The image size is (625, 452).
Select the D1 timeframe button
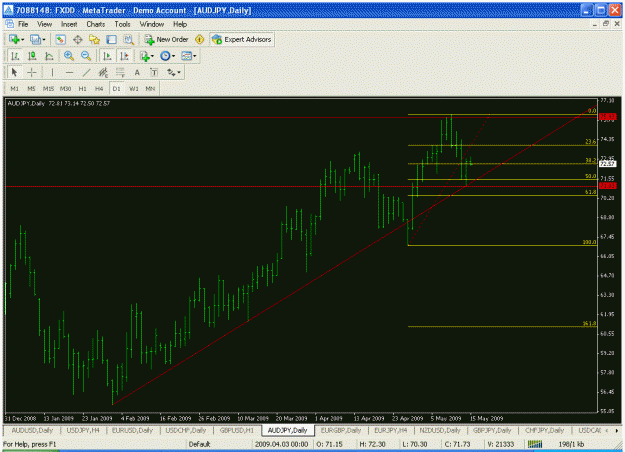[x=116, y=88]
